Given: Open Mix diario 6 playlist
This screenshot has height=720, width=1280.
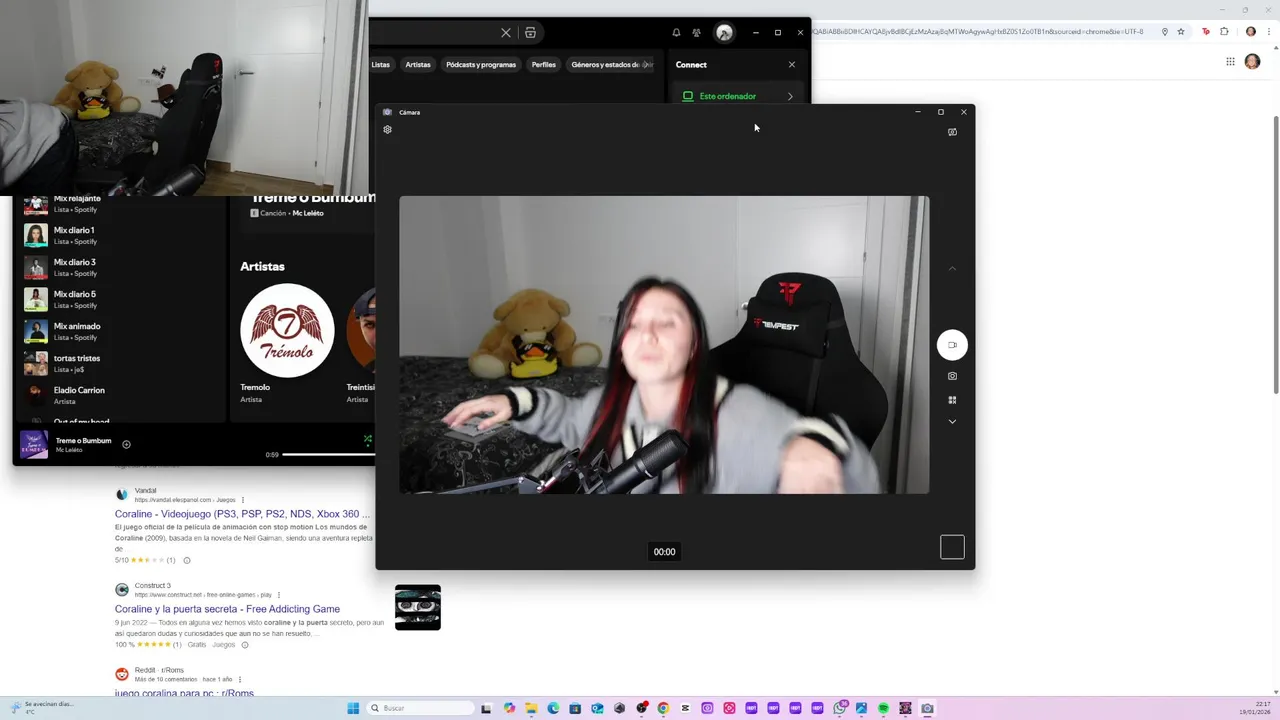Looking at the screenshot, I should pyautogui.click(x=120, y=299).
